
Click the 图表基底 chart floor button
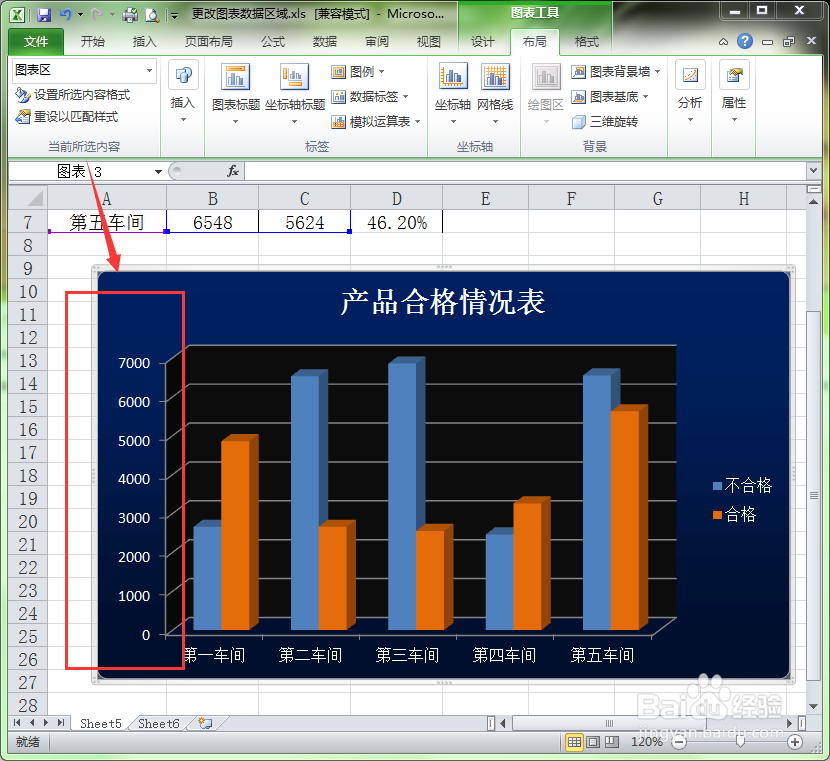pos(610,97)
